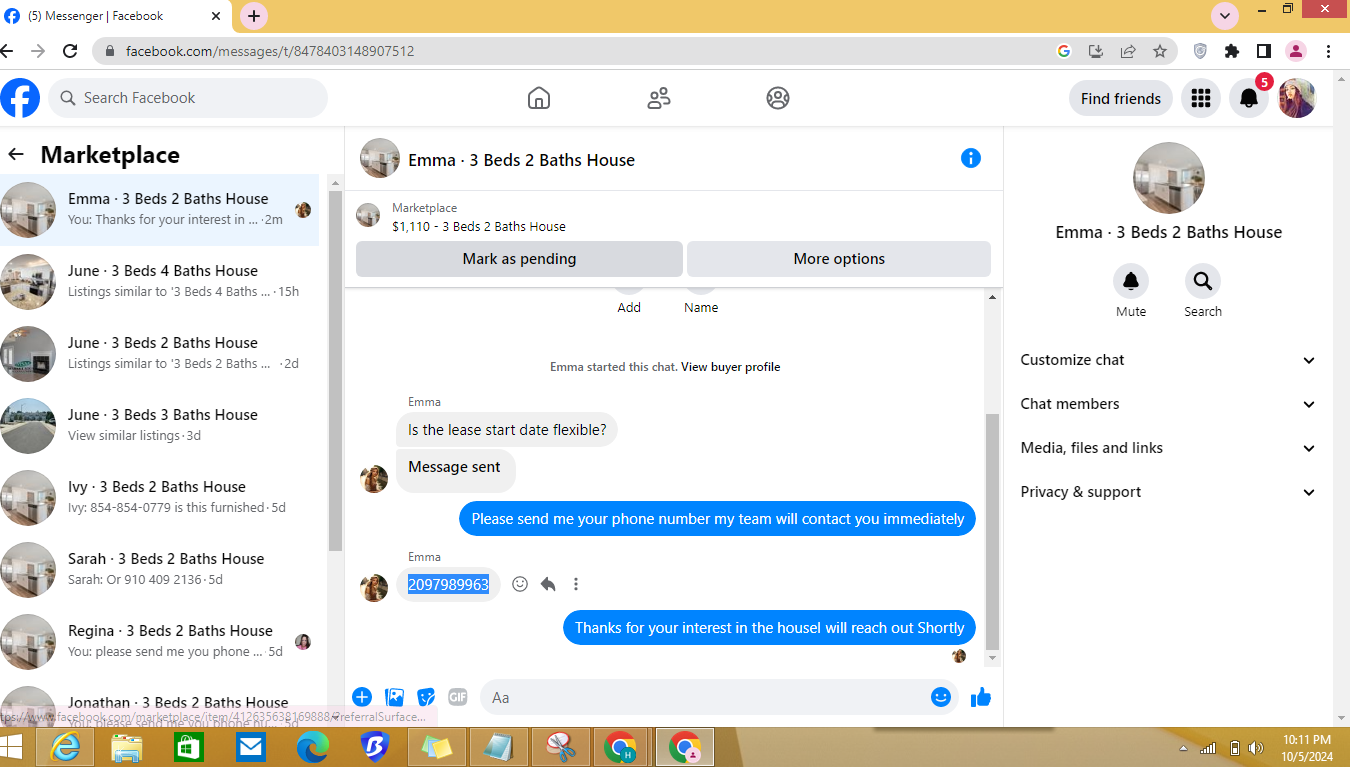
Task: Click the 'Is the lease start date flexible?' message
Action: pyautogui.click(x=507, y=430)
